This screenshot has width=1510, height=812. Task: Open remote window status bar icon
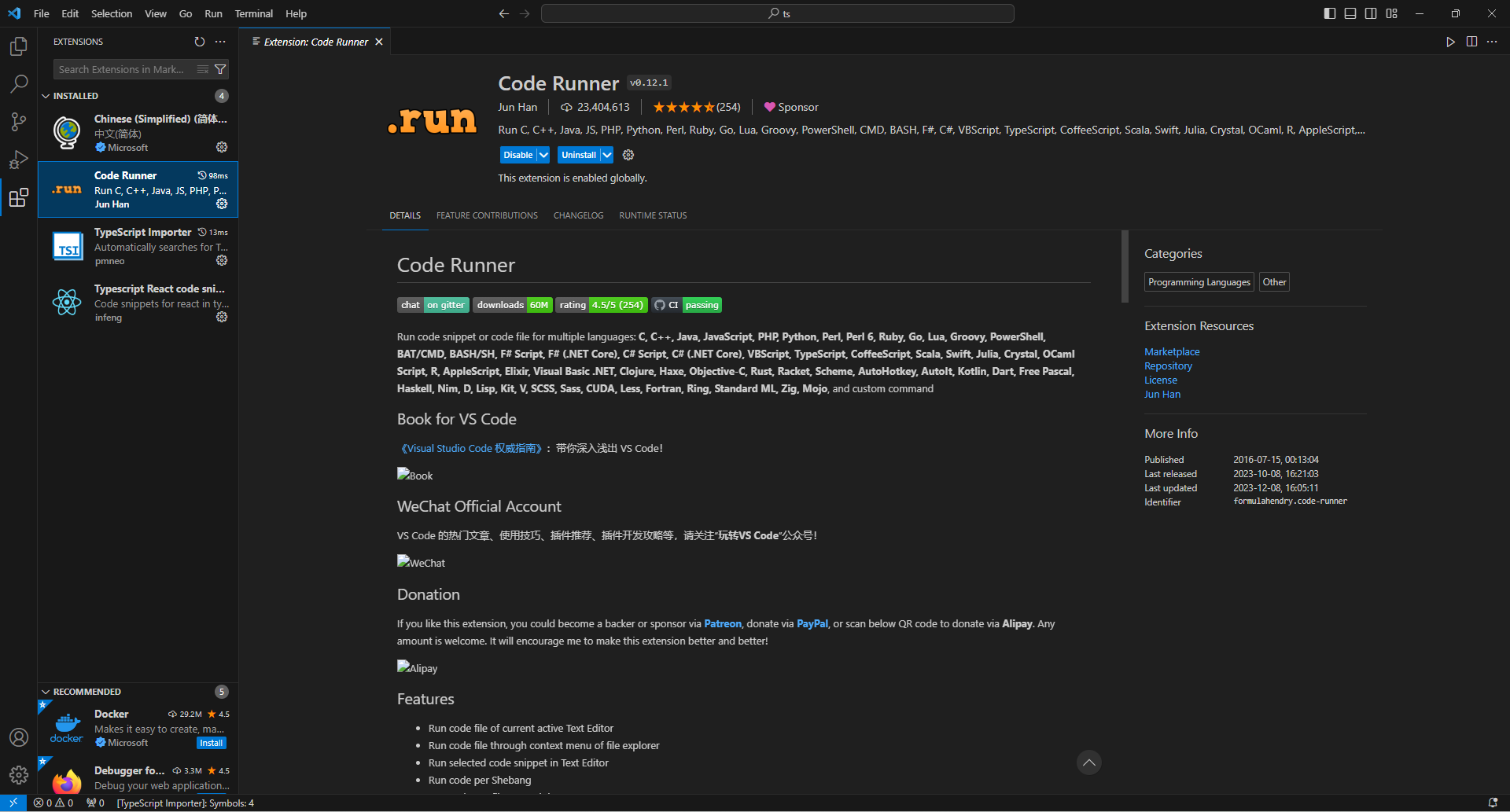(x=13, y=803)
